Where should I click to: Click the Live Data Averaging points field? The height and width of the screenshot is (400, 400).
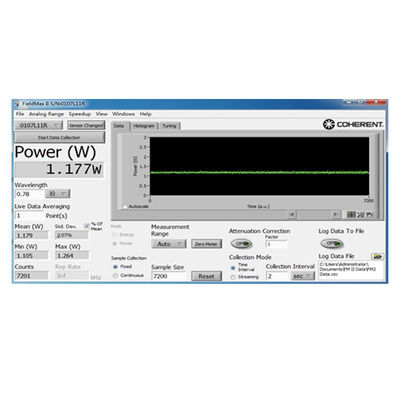tap(29, 216)
